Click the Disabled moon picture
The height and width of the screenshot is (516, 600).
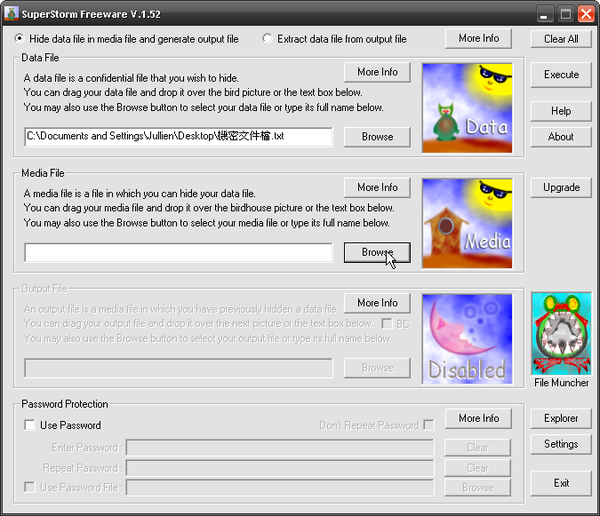pyautogui.click(x=467, y=339)
